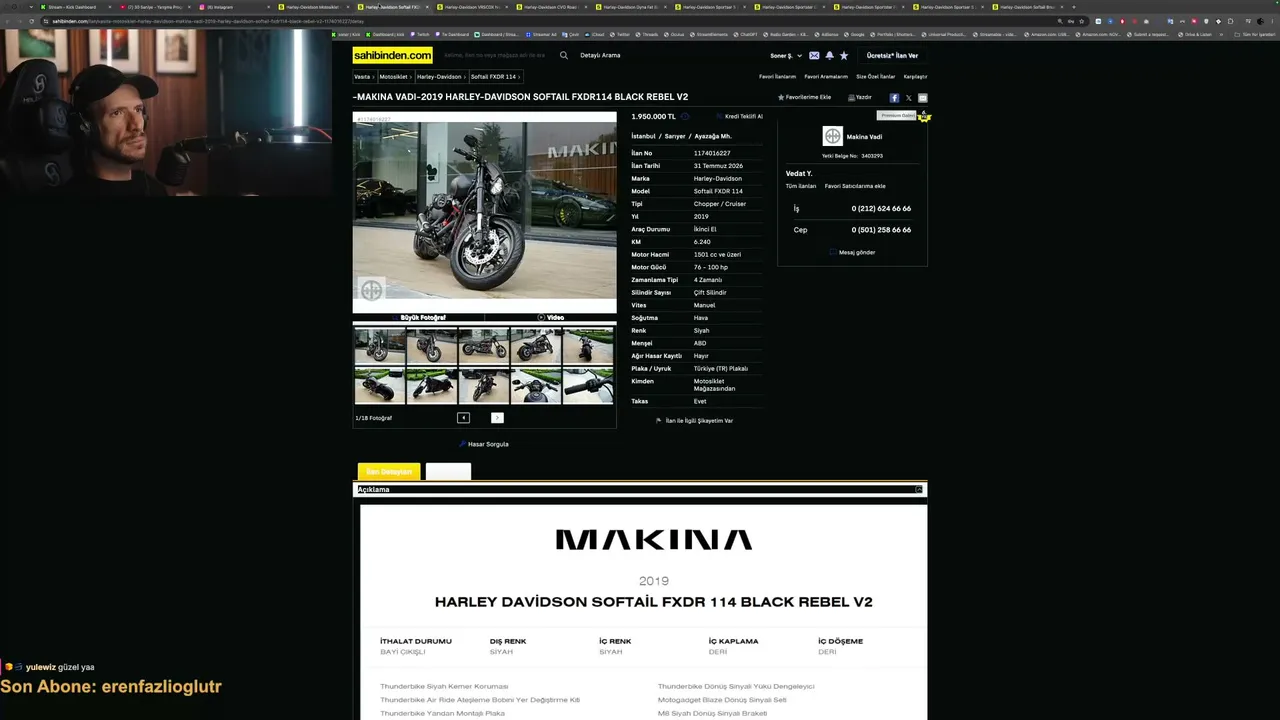The width and height of the screenshot is (1280, 720).
Task: Go to next photo page arrow
Action: pos(497,418)
